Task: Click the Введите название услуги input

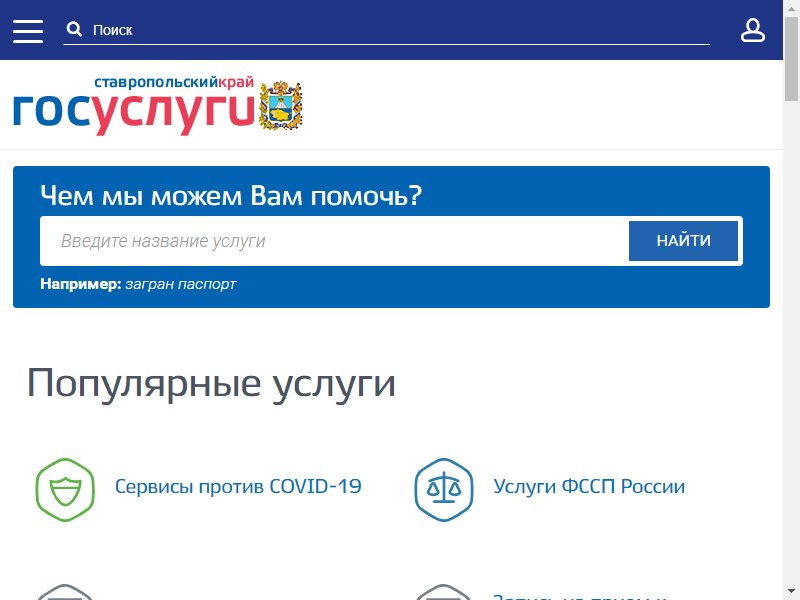Action: 334,241
